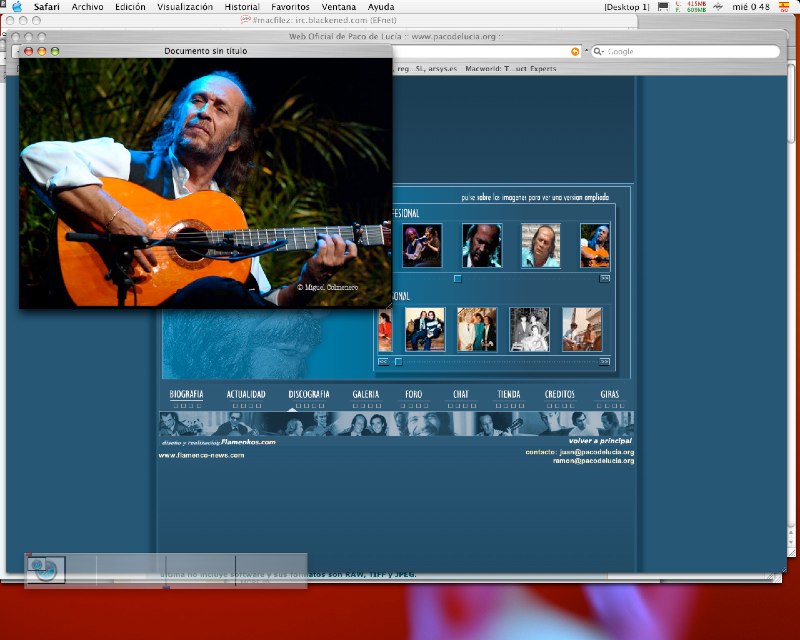800x640 pixels.
Task: Open the Historial menu
Action: (242, 7)
